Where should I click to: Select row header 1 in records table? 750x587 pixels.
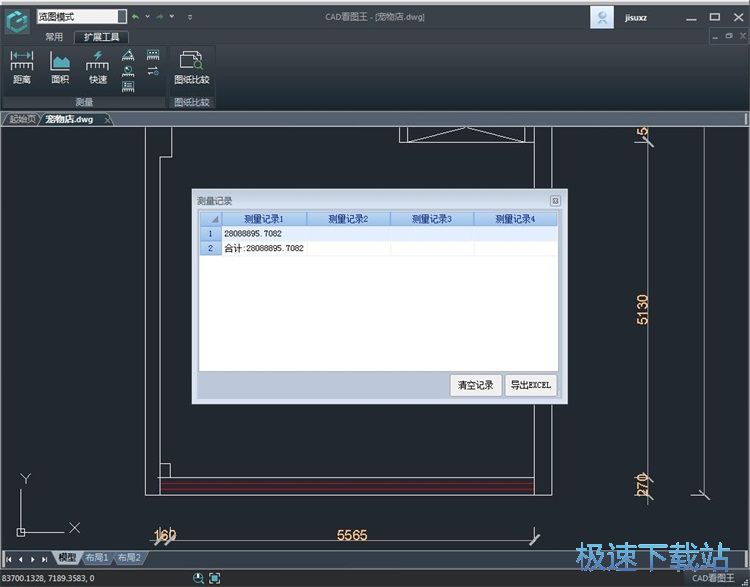tap(210, 233)
